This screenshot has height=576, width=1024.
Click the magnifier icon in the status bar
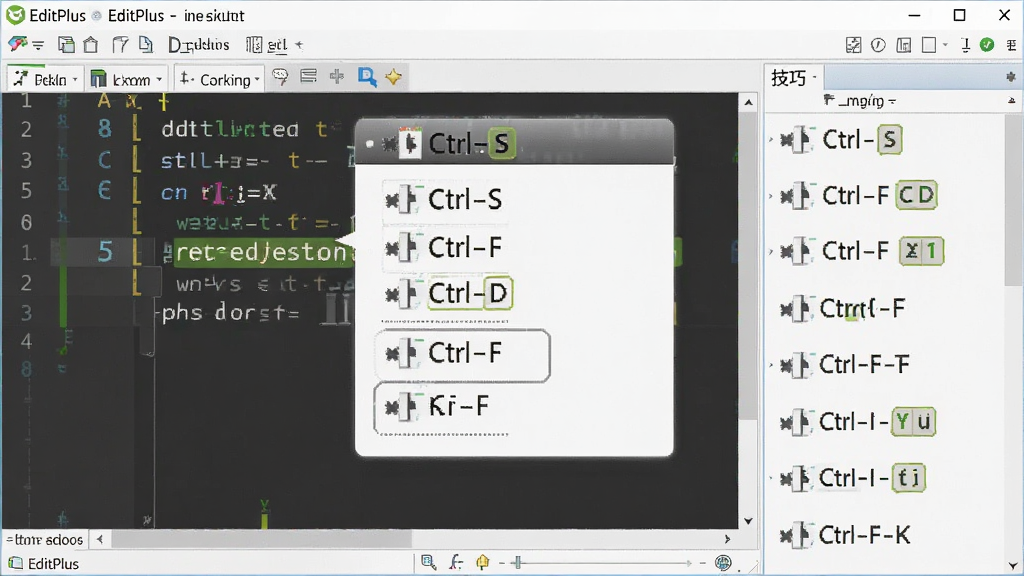[428, 562]
